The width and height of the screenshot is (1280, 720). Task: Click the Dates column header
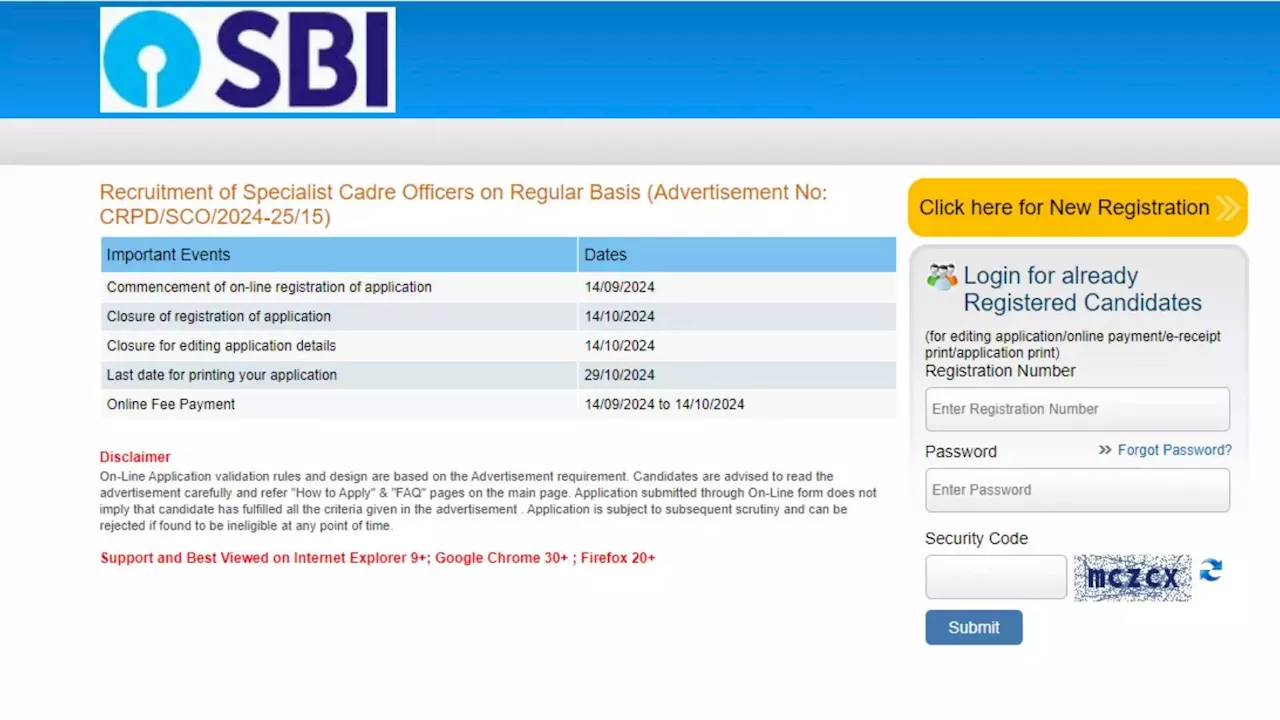click(x=737, y=254)
